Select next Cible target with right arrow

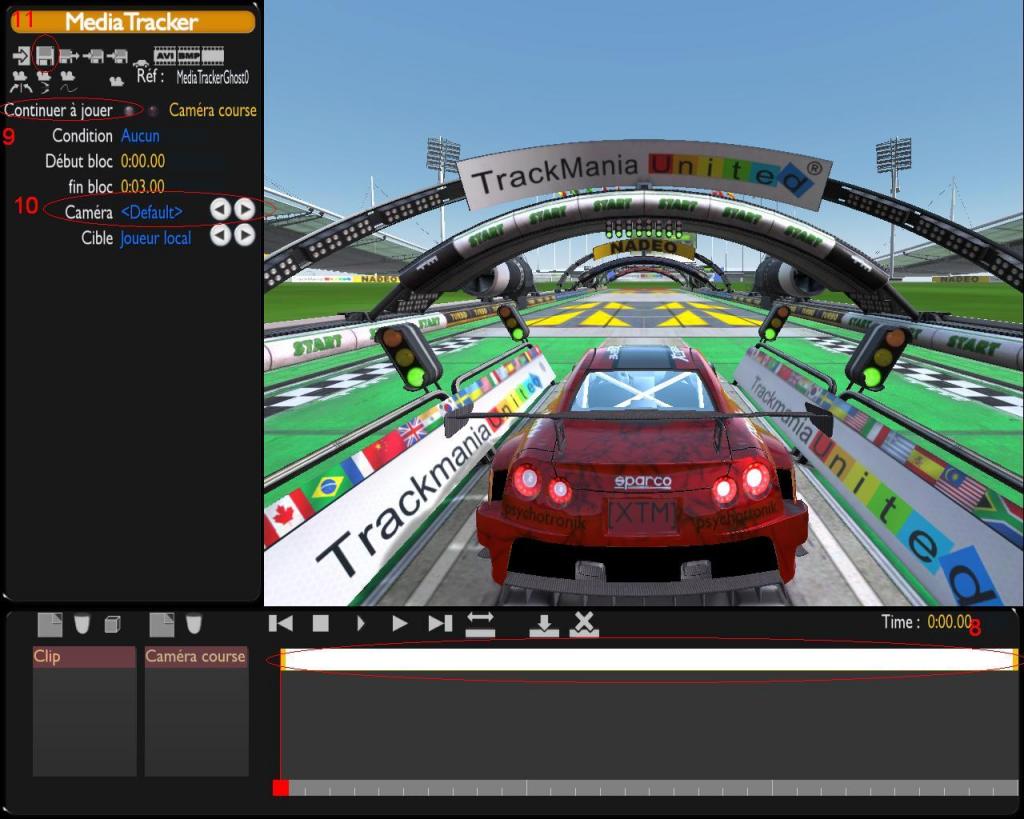[245, 235]
